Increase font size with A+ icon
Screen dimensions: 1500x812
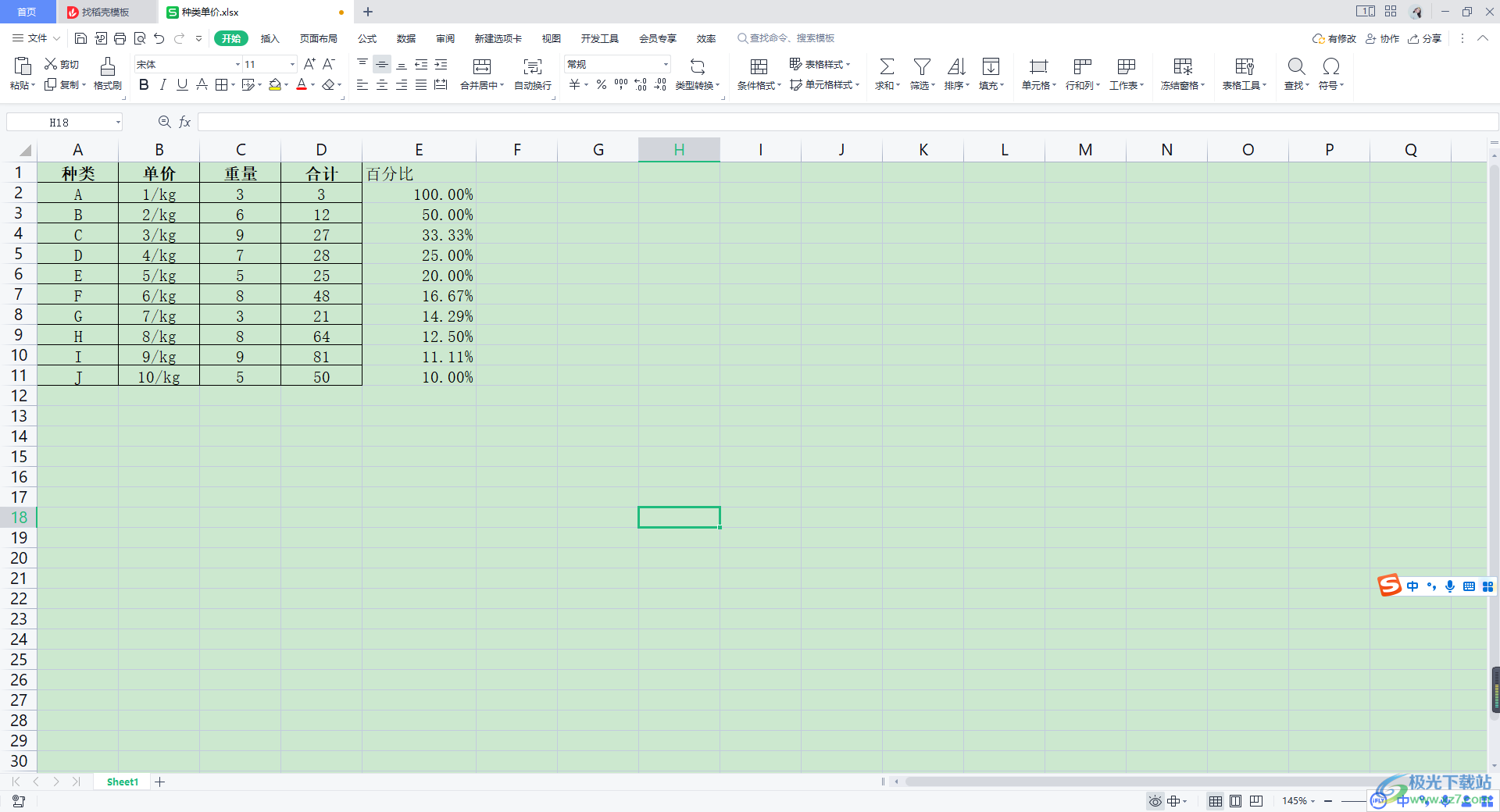[309, 64]
